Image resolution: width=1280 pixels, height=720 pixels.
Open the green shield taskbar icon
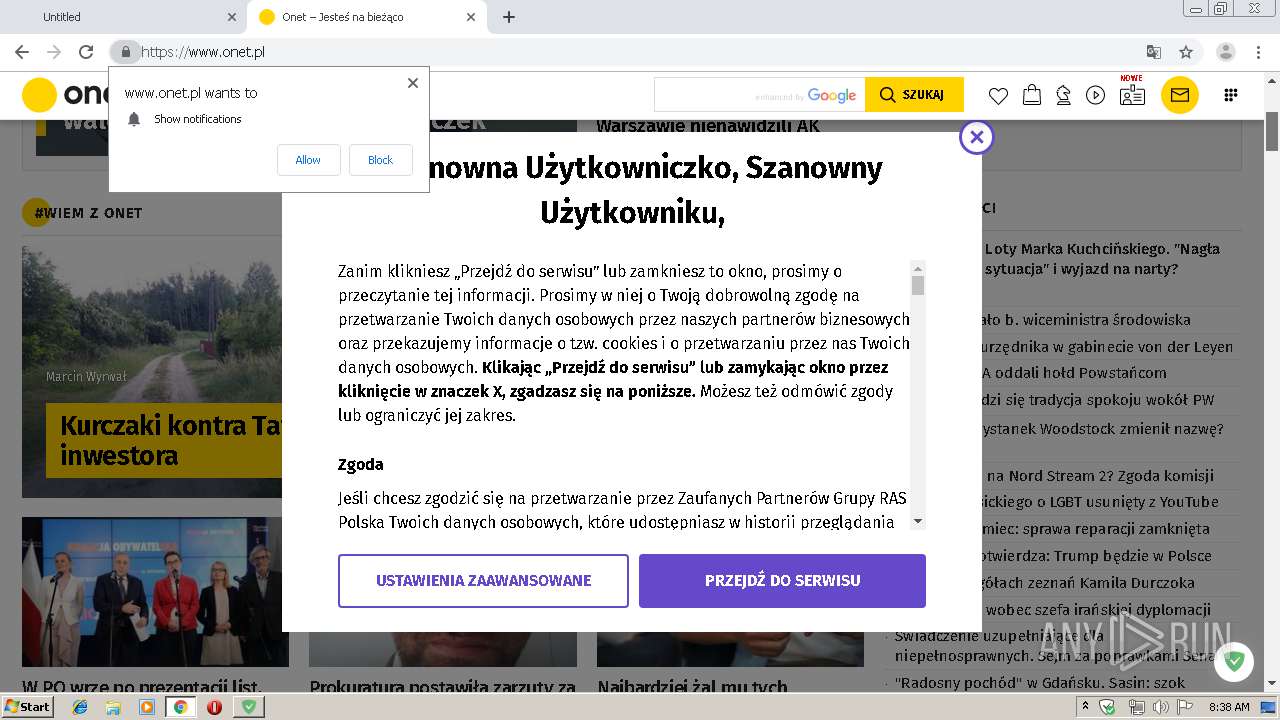tap(249, 707)
